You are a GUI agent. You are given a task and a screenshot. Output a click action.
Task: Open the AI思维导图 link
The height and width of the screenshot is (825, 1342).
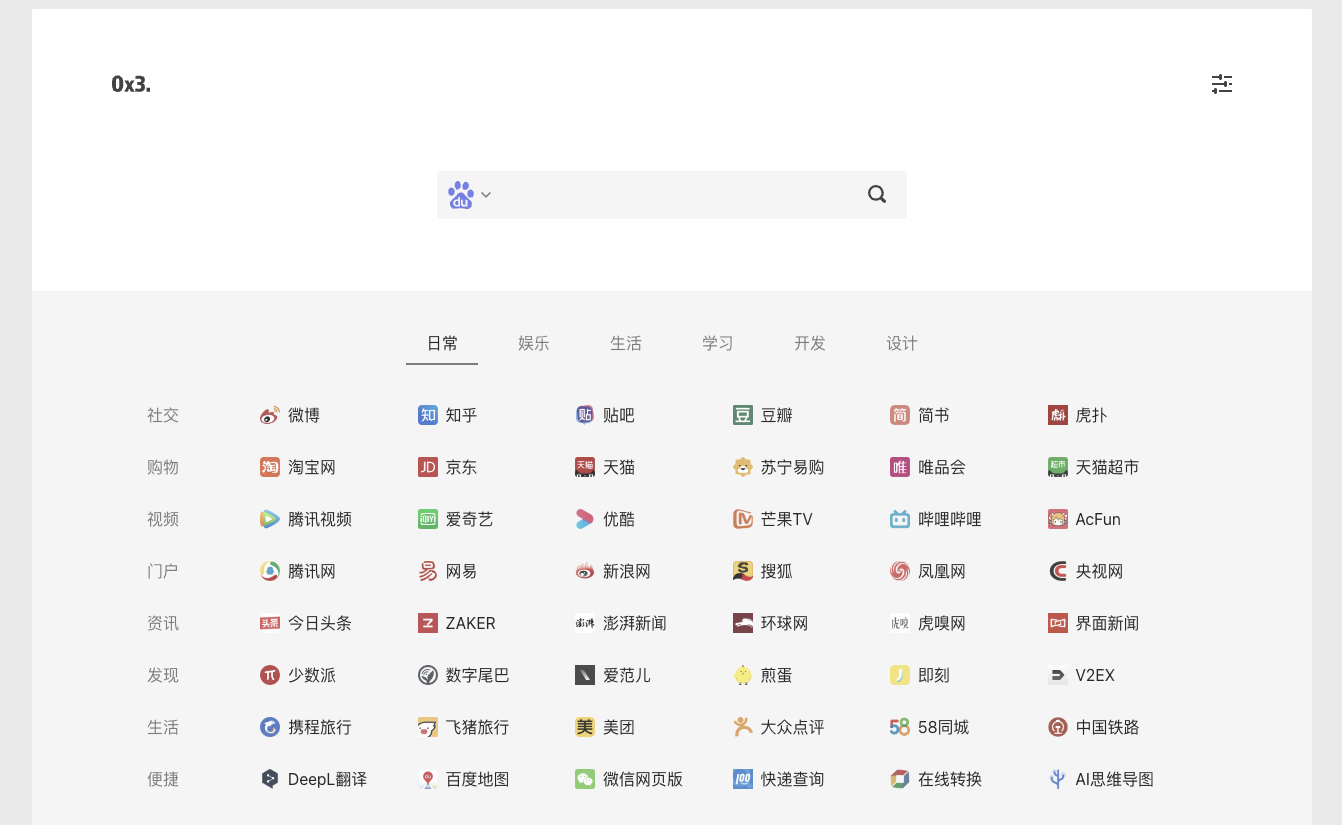point(1101,779)
